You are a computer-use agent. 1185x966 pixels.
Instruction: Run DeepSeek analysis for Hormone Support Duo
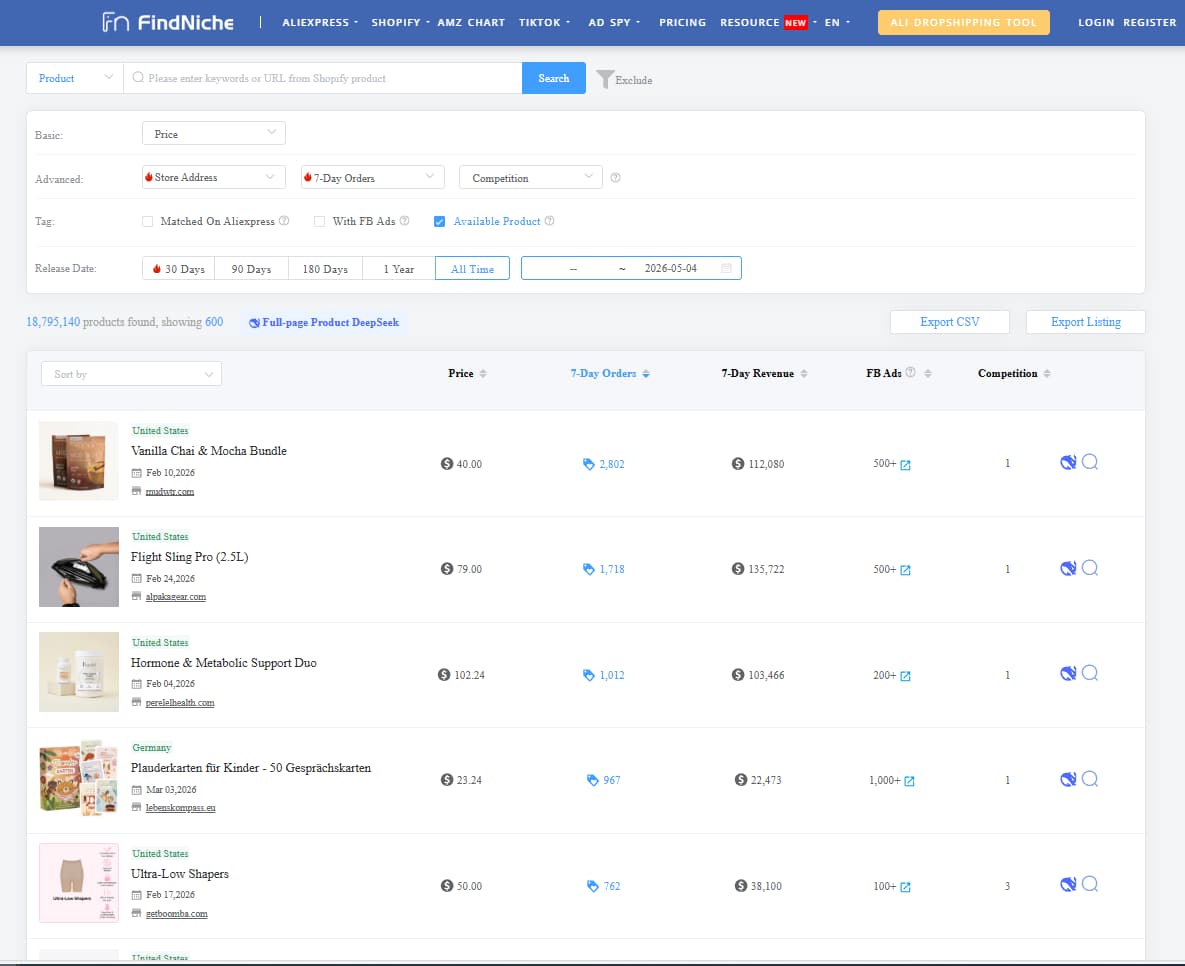(x=1068, y=673)
